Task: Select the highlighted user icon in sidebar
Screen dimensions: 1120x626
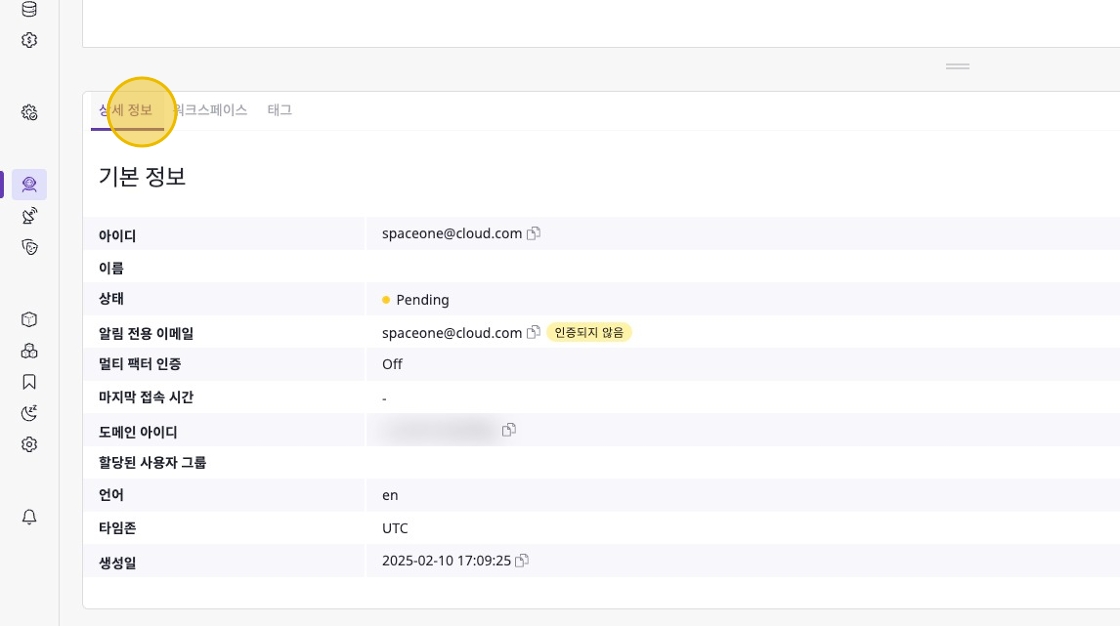Action: pyautogui.click(x=29, y=184)
